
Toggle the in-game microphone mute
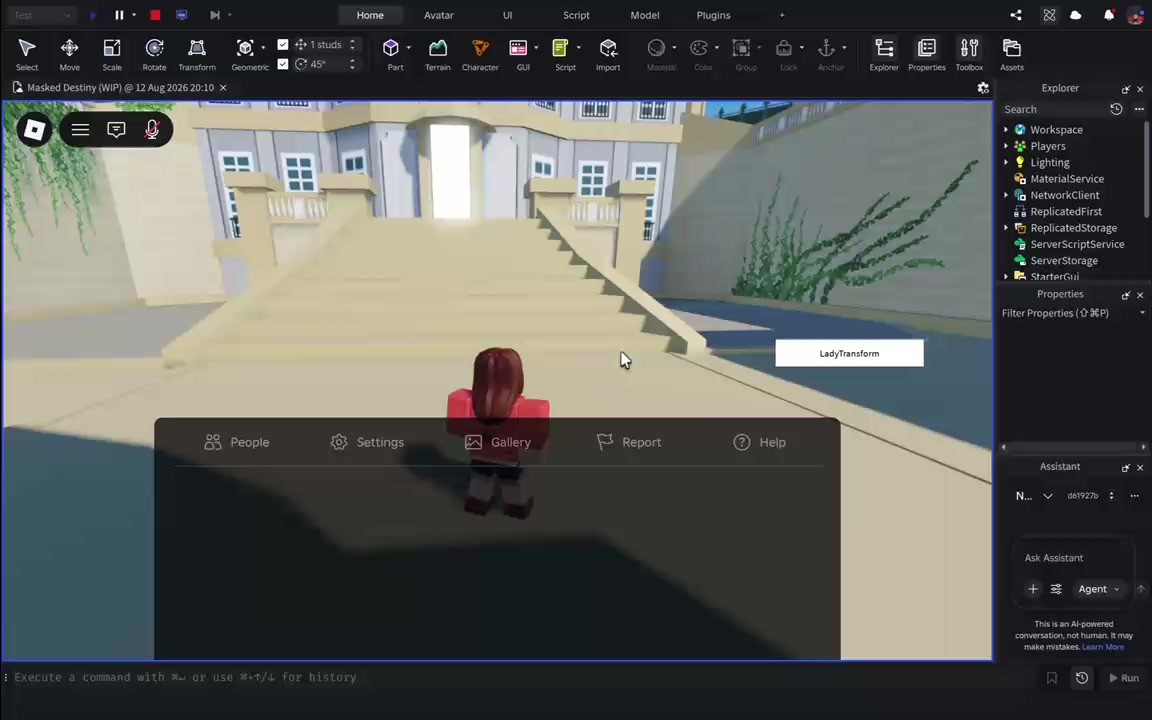(x=152, y=129)
